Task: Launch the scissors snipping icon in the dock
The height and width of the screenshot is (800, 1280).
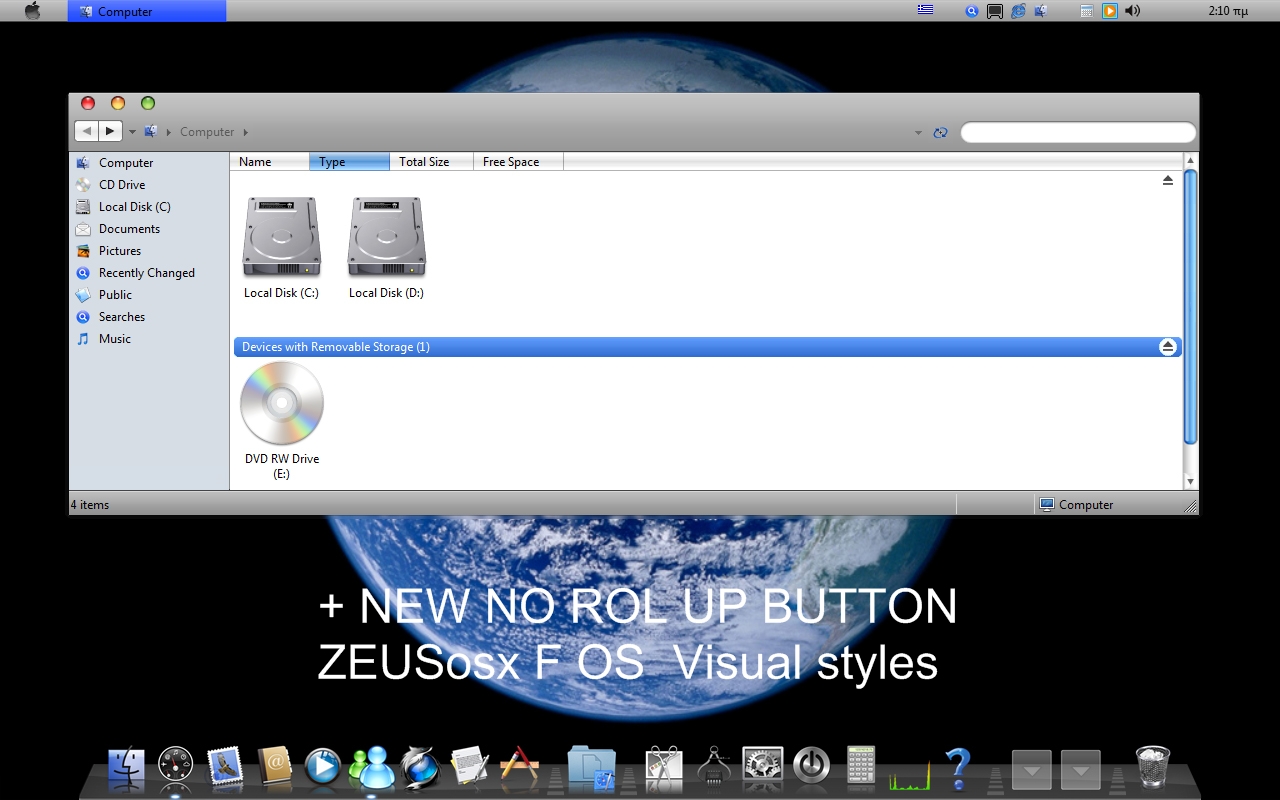Action: click(664, 767)
